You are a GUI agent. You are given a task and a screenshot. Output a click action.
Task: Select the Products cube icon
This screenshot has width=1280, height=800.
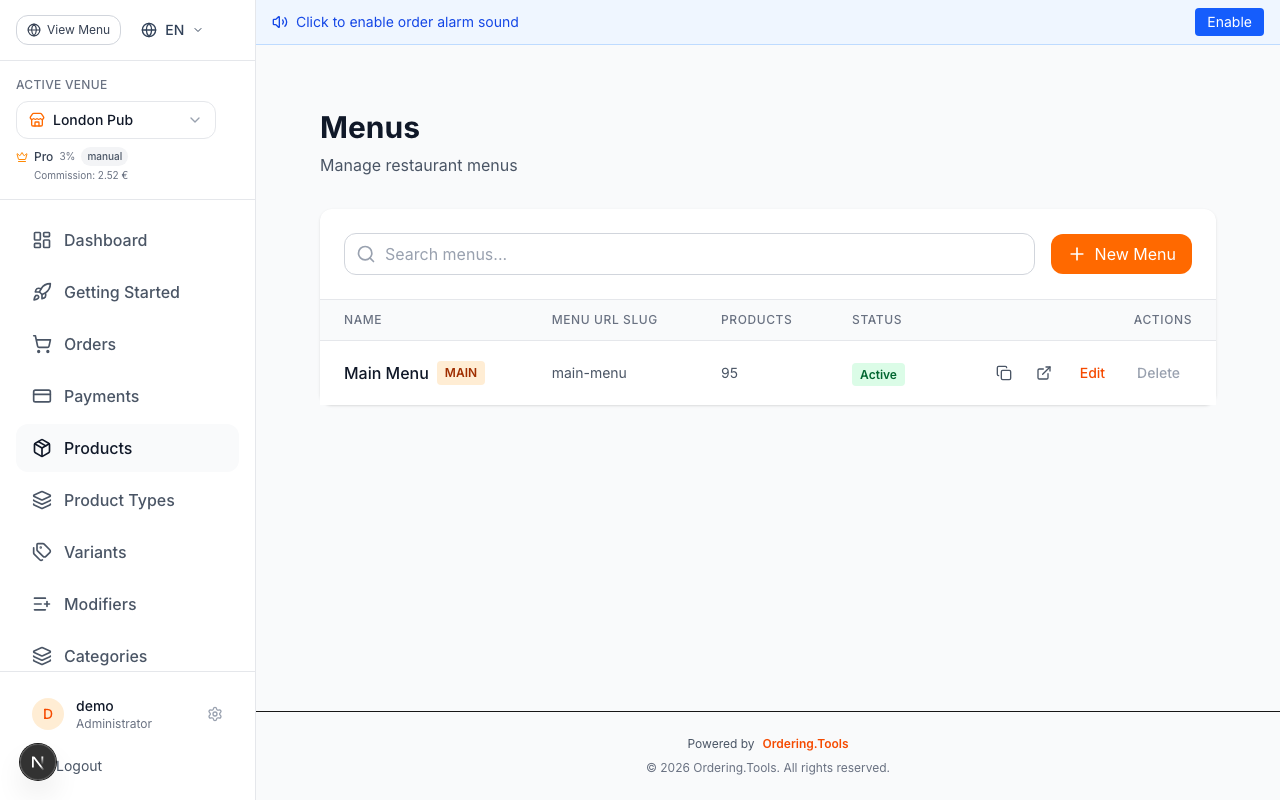pos(41,448)
